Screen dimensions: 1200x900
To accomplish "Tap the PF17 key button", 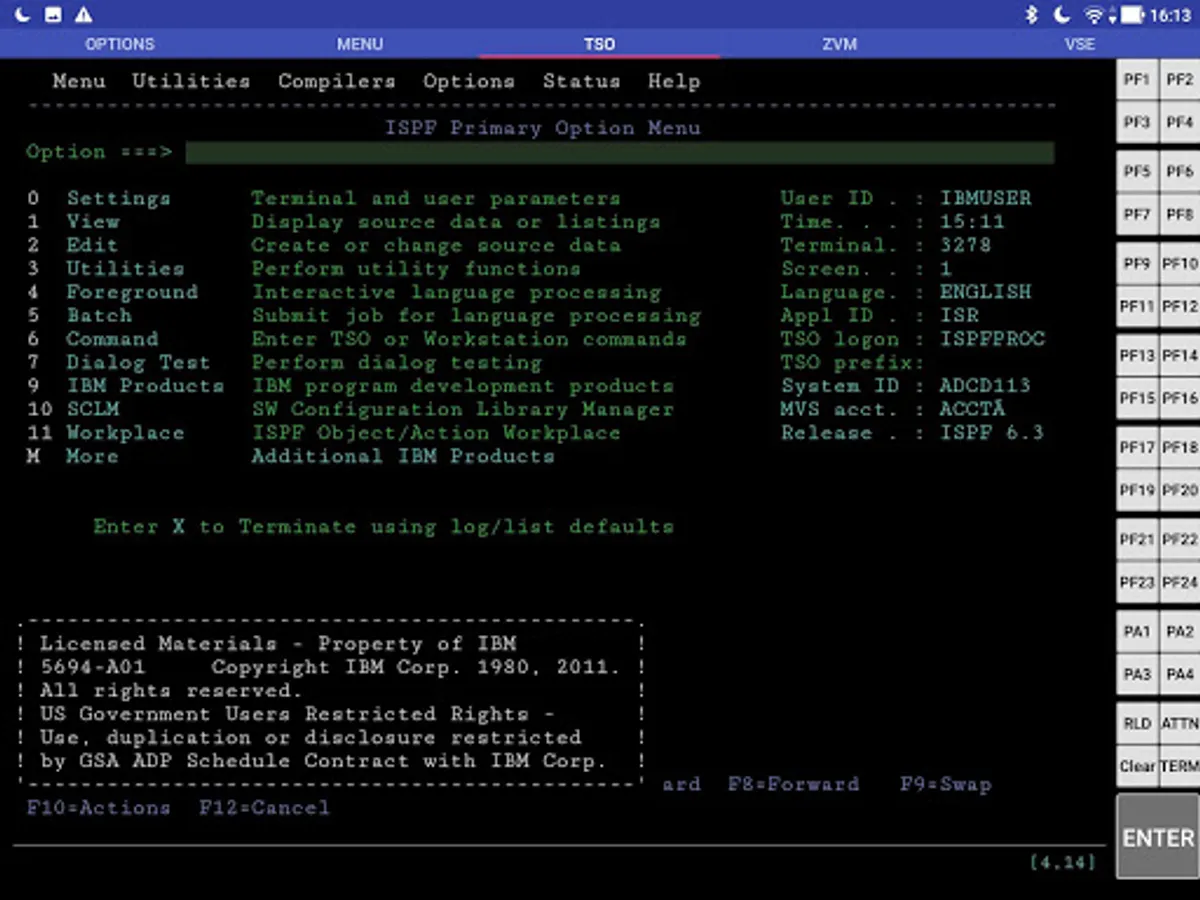I will click(1137, 448).
